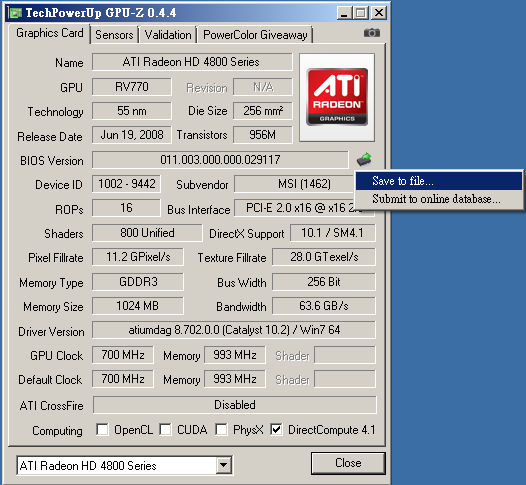Click the ATI CrossFire Disabled field
The height and width of the screenshot is (485, 526).
coord(234,405)
